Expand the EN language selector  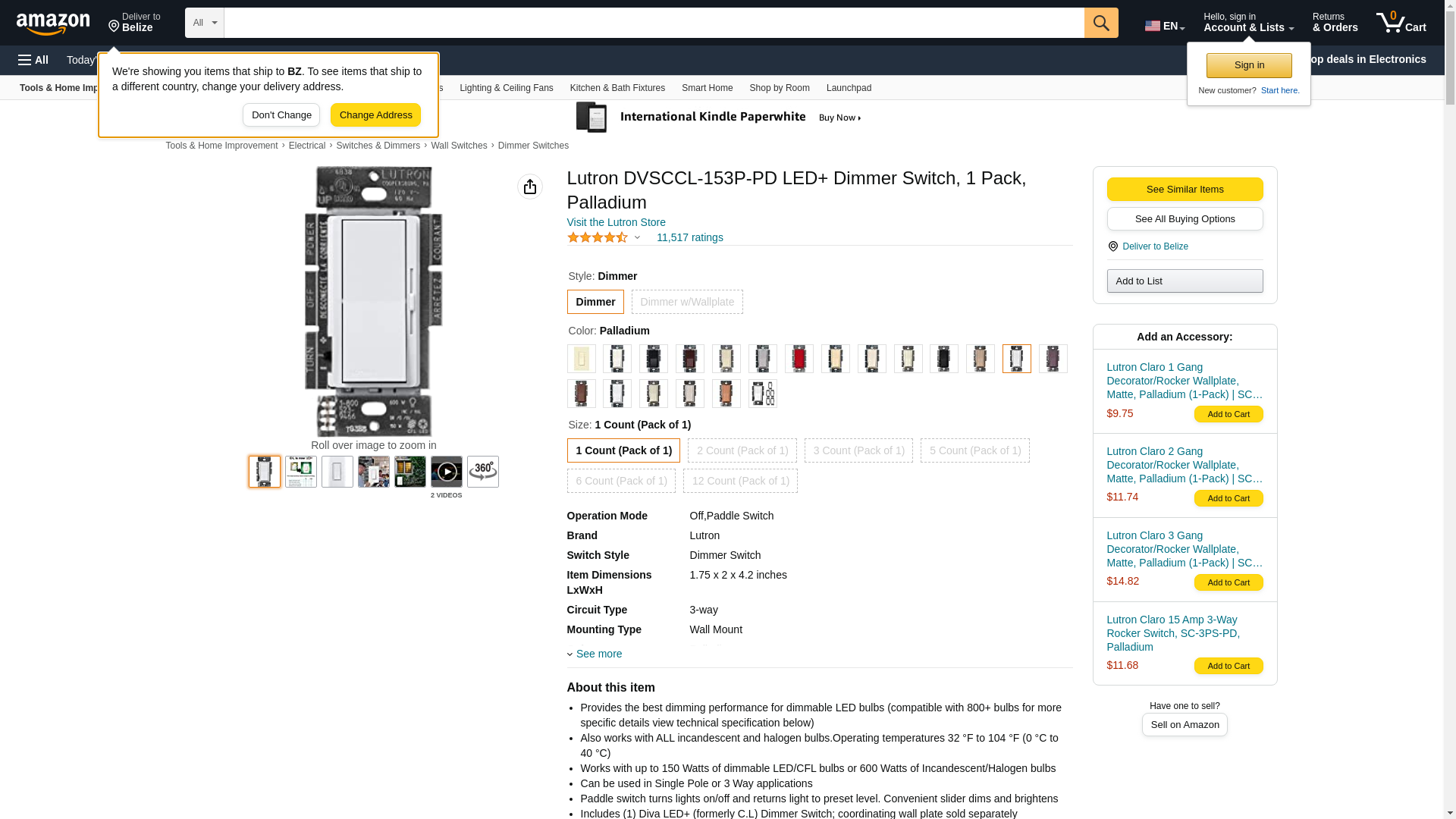pos(1164,26)
